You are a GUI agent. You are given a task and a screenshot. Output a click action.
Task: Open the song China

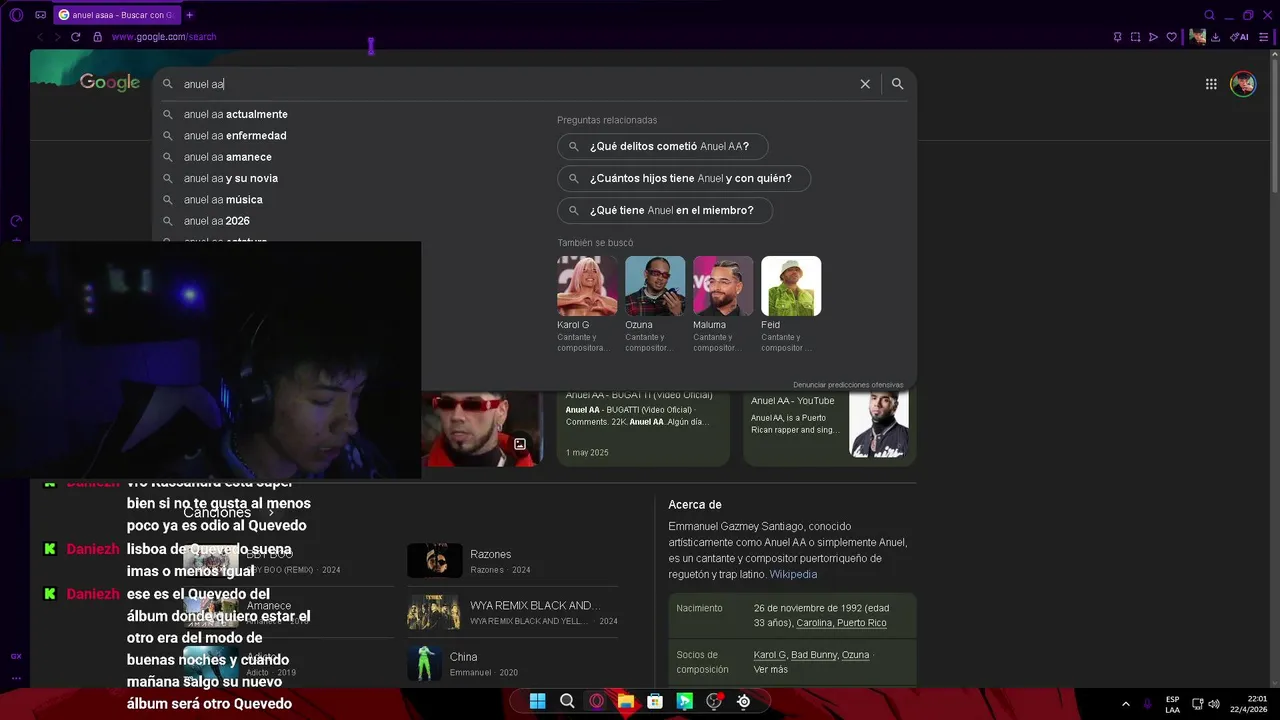512,663
